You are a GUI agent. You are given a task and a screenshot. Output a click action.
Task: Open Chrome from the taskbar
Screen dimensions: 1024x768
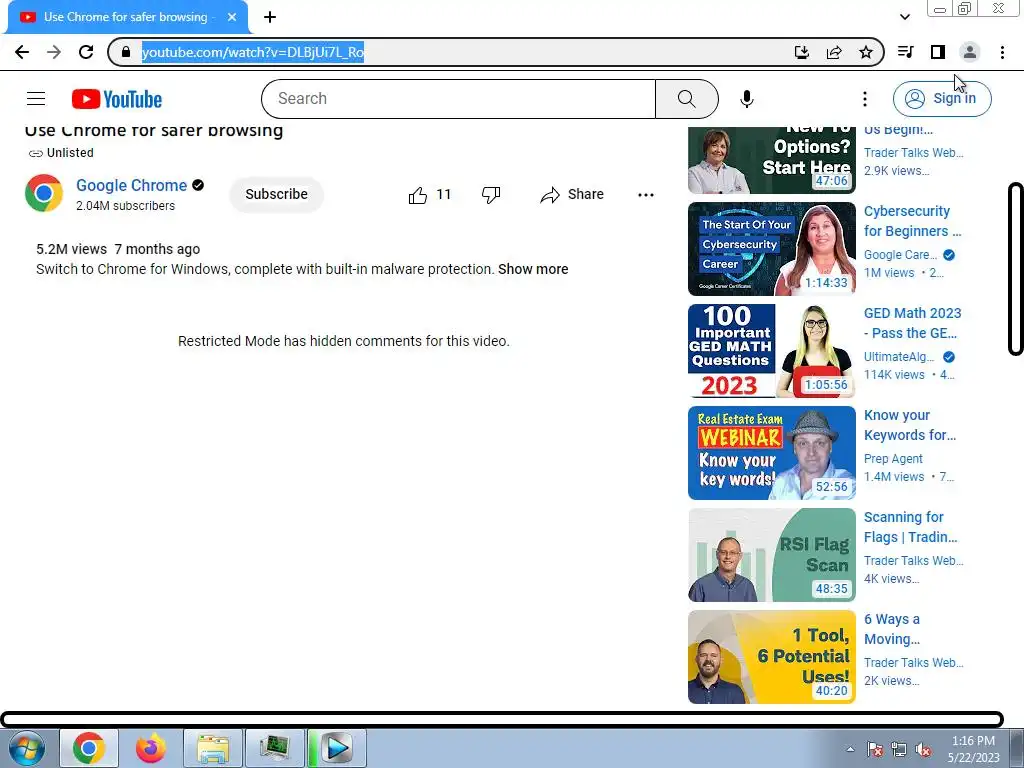pyautogui.click(x=89, y=748)
